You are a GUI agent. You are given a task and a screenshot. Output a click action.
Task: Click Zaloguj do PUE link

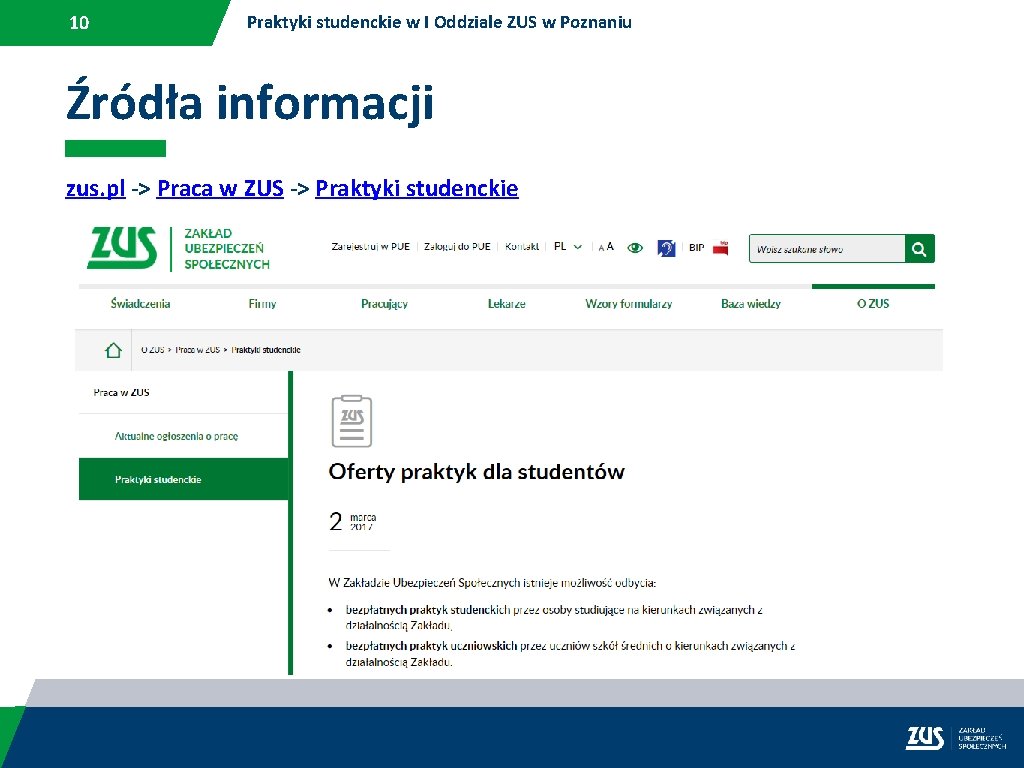click(457, 247)
